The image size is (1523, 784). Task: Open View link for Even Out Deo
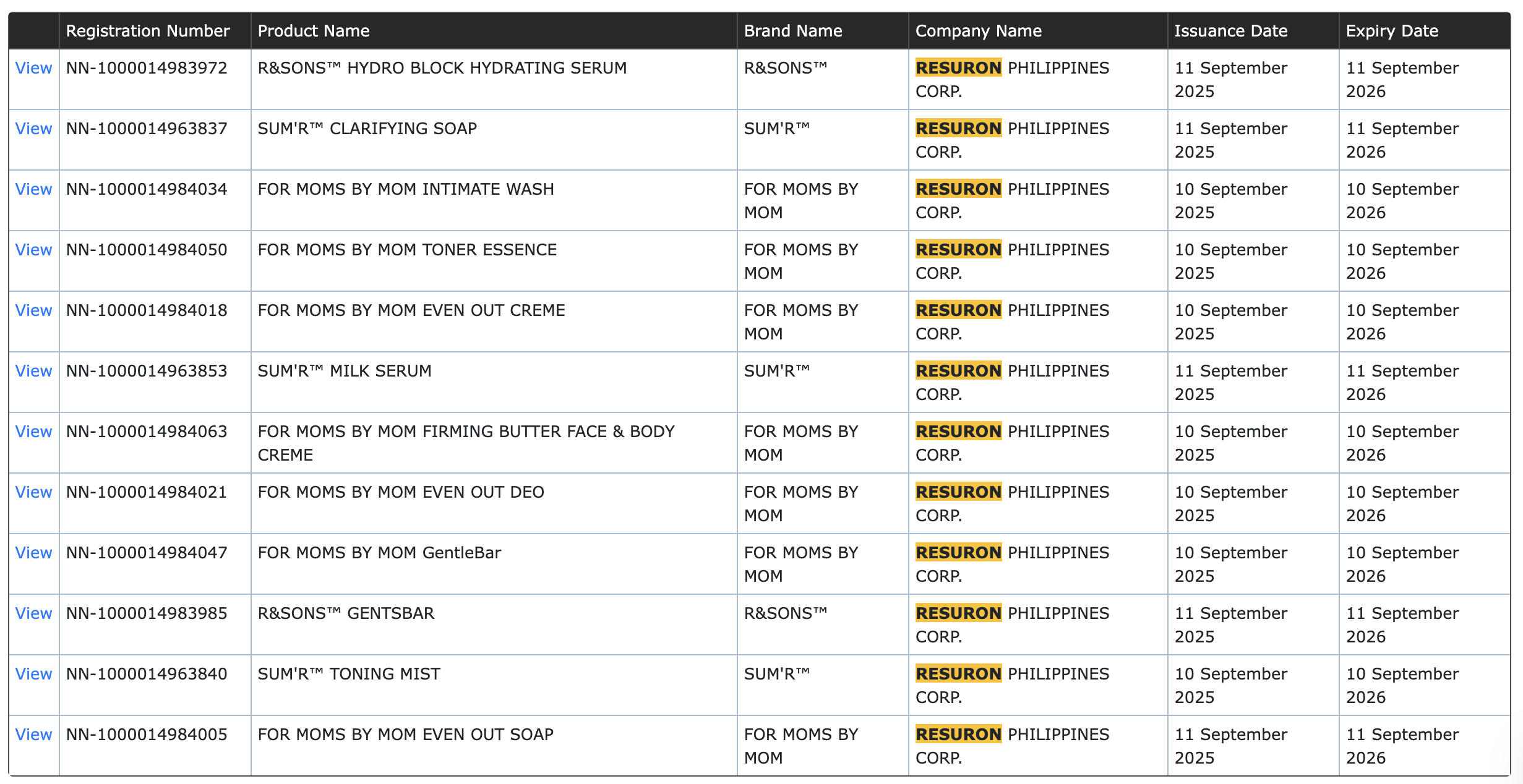pyautogui.click(x=33, y=492)
